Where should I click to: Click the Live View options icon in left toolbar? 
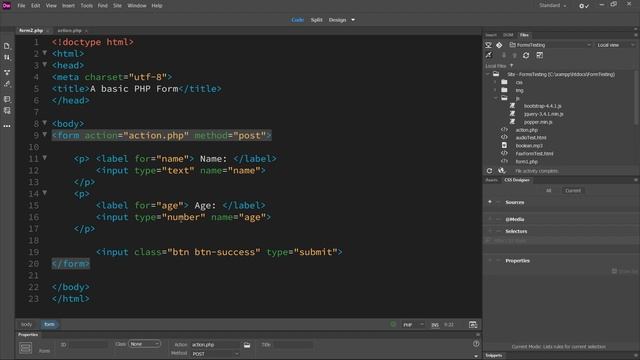(x=7, y=72)
